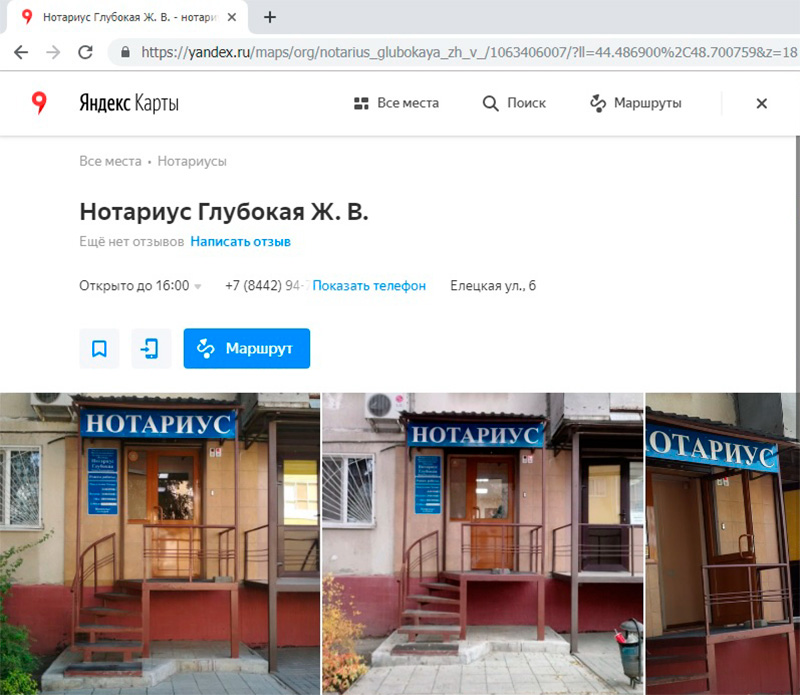Click the send-to-phone icon button

151,348
